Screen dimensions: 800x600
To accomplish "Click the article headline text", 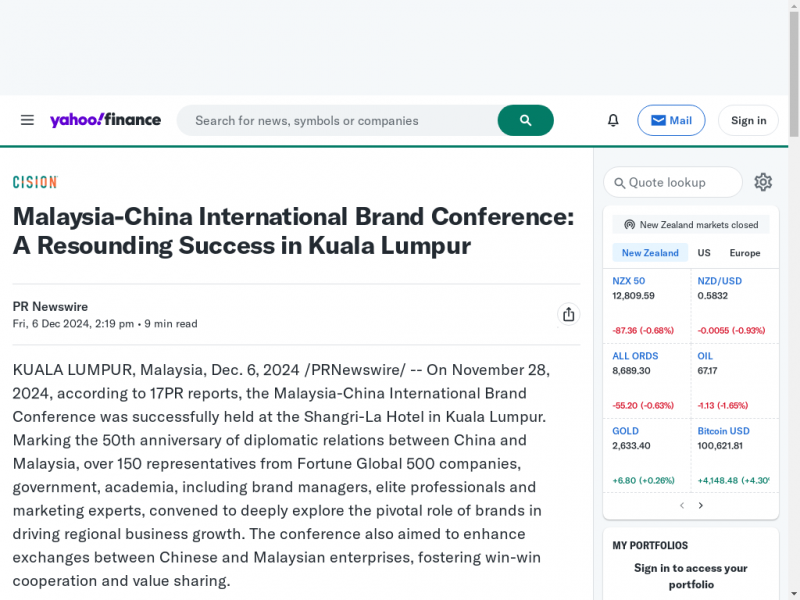I will click(293, 231).
